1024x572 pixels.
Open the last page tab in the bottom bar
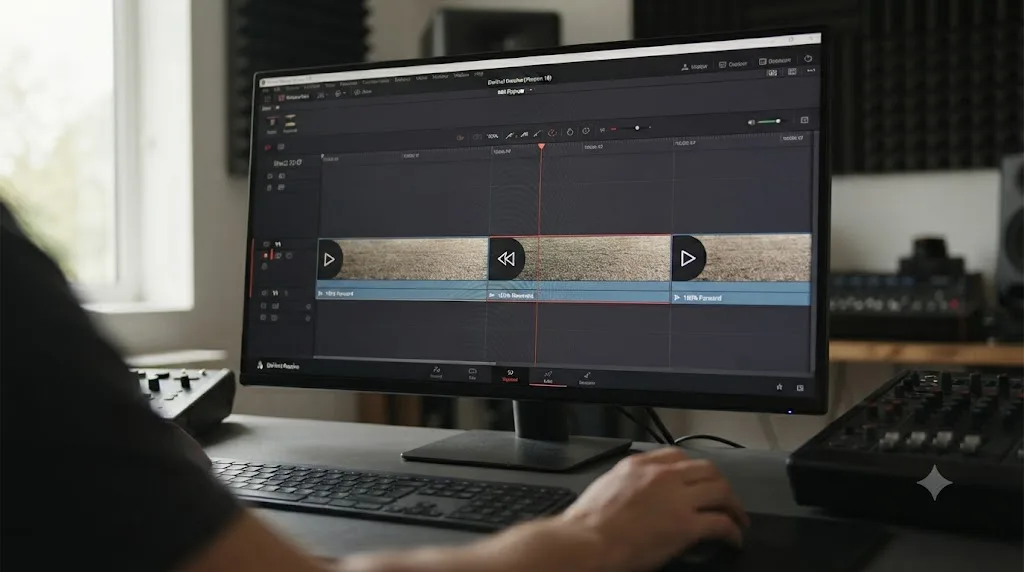[x=586, y=378]
